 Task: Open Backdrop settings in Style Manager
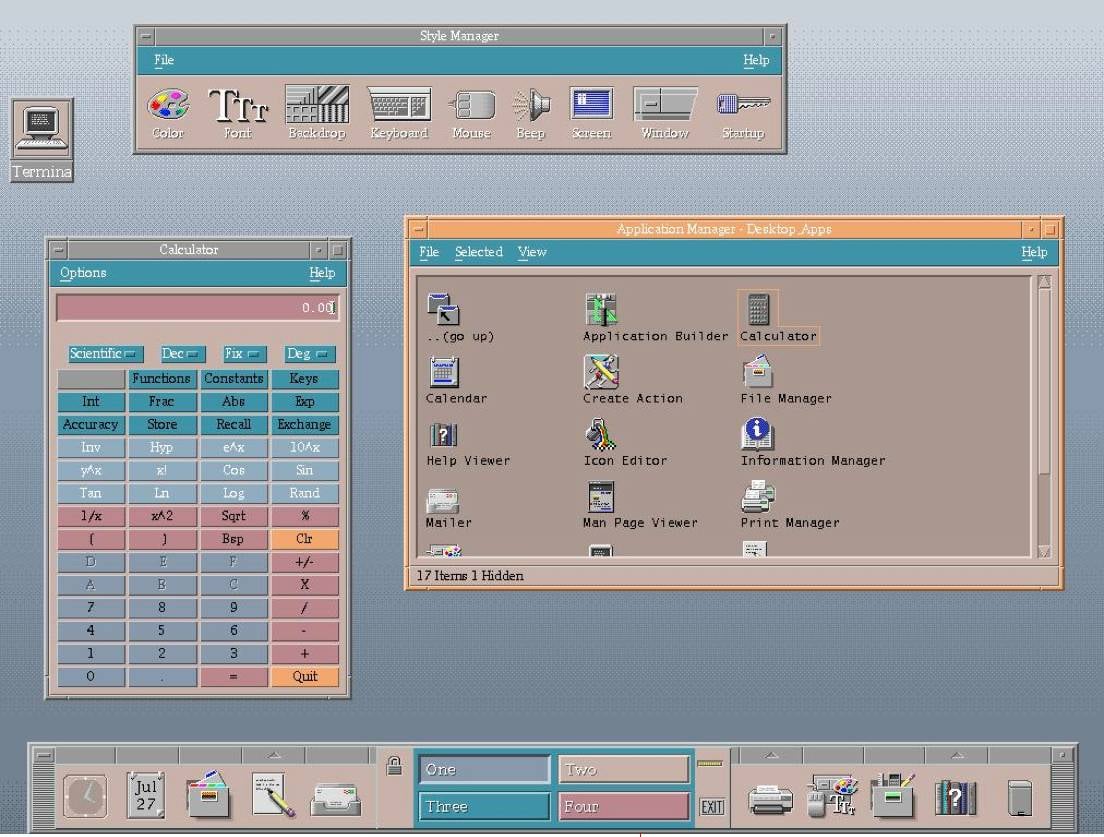tap(316, 110)
